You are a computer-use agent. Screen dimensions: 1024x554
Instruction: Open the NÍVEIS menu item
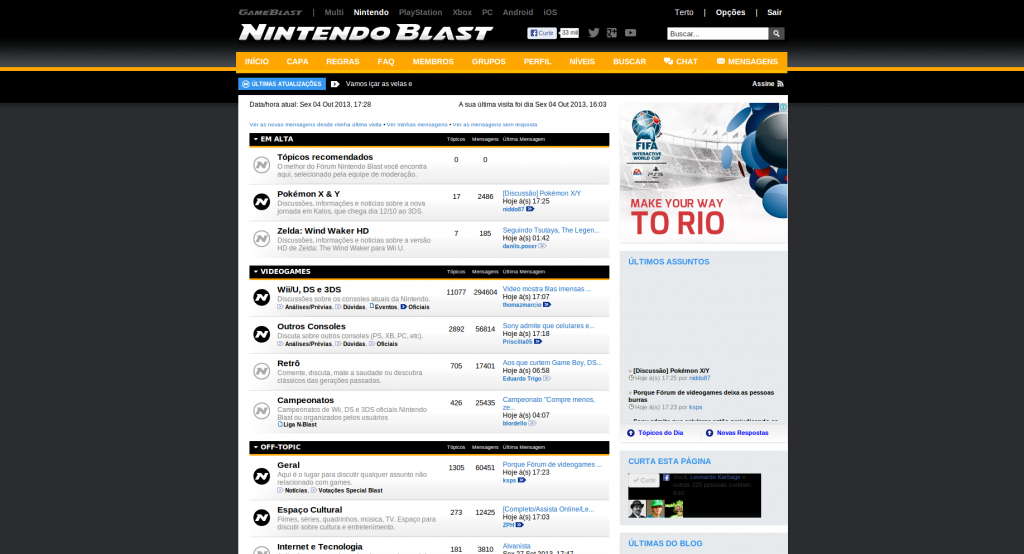point(582,61)
